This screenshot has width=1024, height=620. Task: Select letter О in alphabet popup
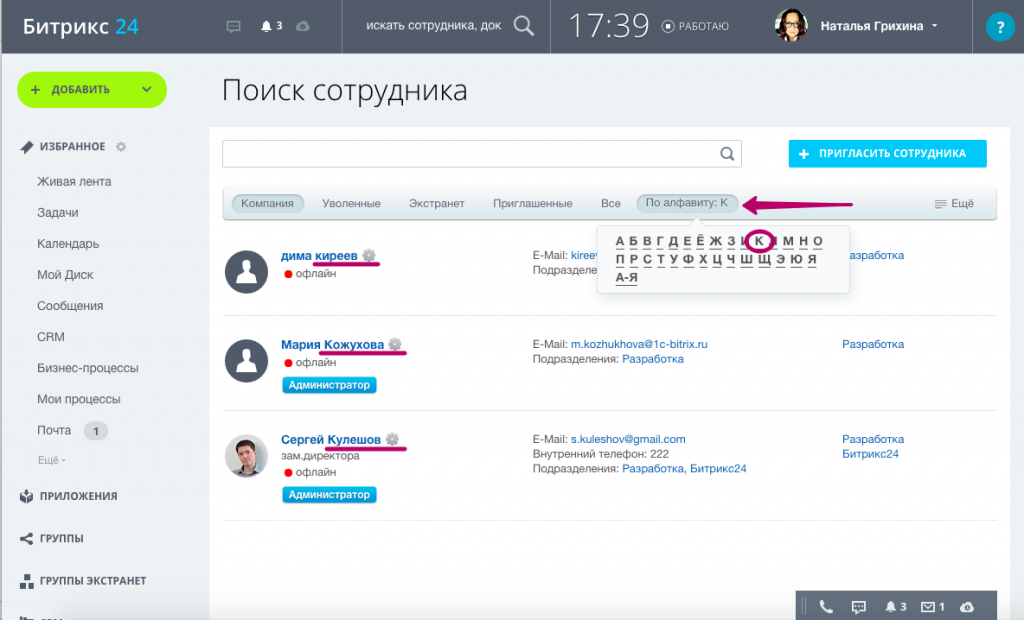pos(818,241)
